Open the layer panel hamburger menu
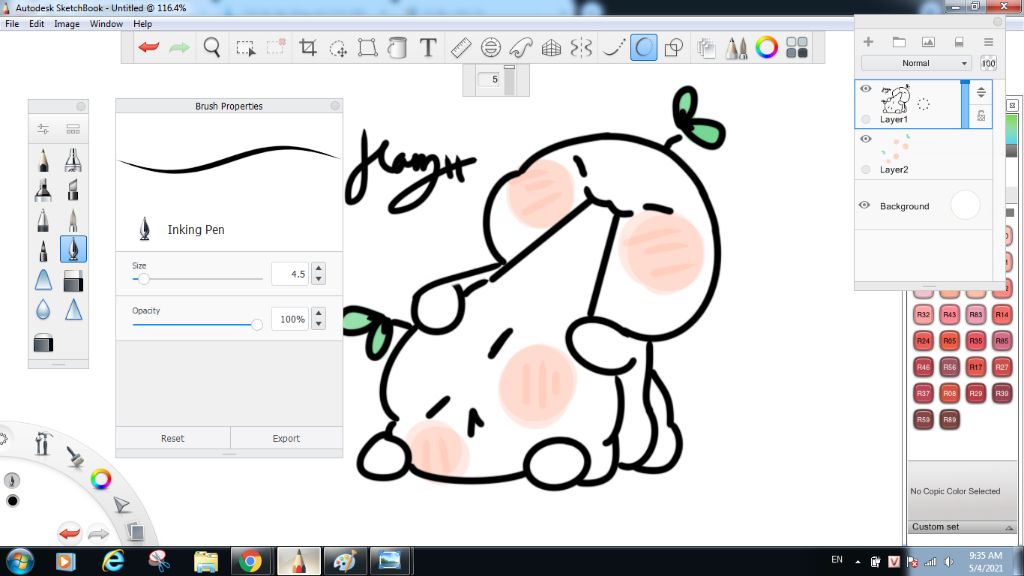This screenshot has width=1024, height=576. 989,42
